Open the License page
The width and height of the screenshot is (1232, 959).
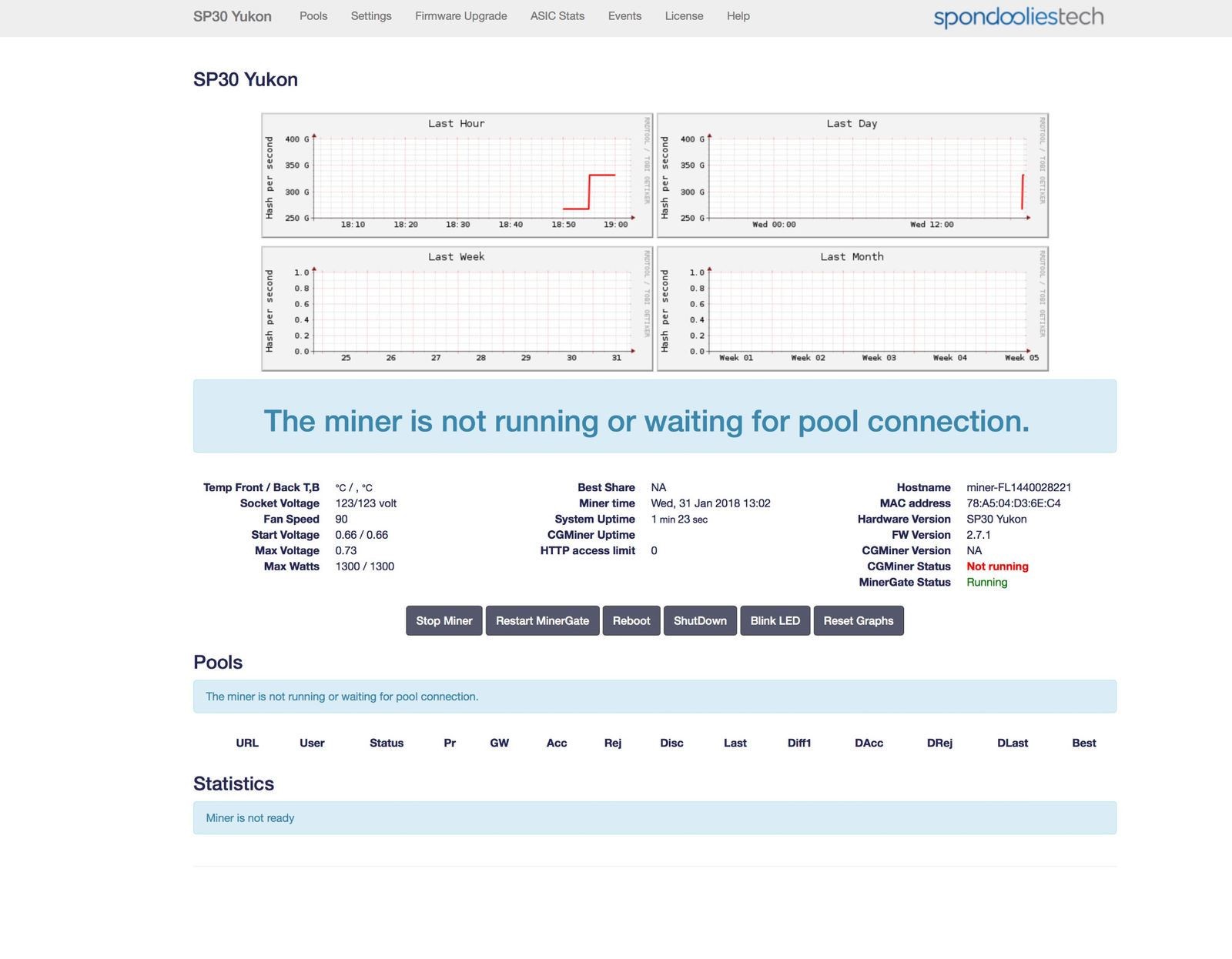tap(684, 16)
